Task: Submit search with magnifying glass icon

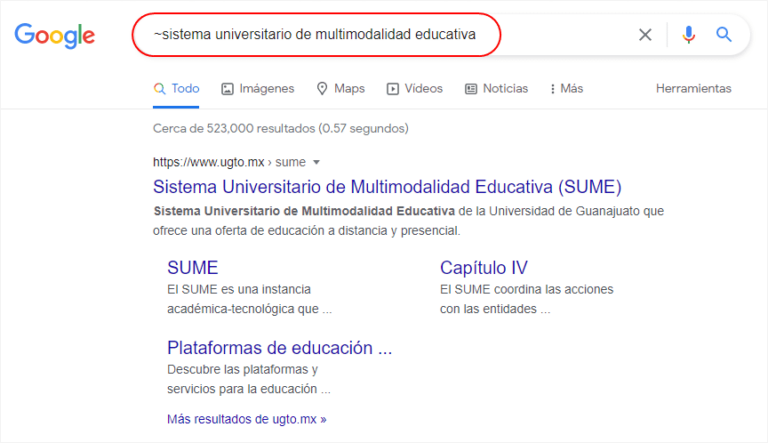Action: 724,34
